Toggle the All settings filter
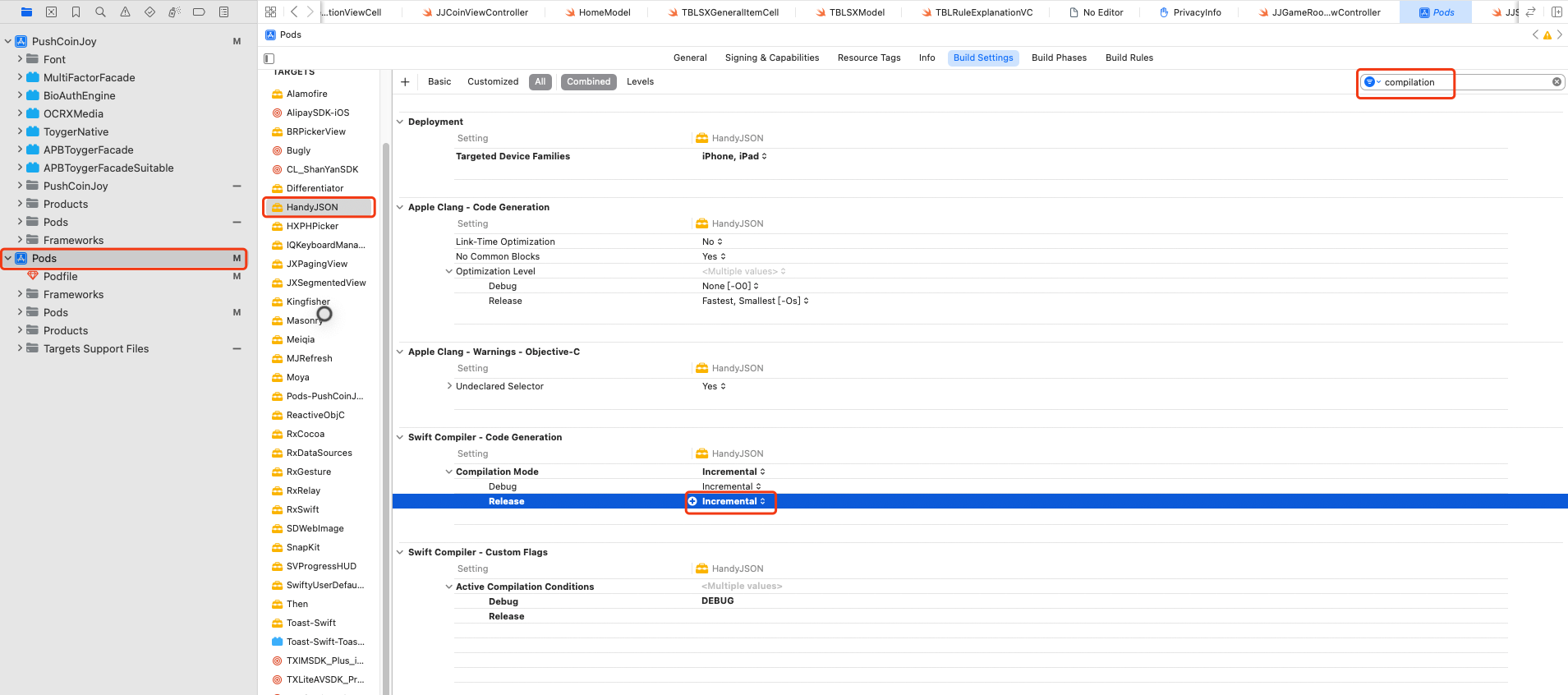This screenshot has height=695, width=1568. [x=540, y=82]
